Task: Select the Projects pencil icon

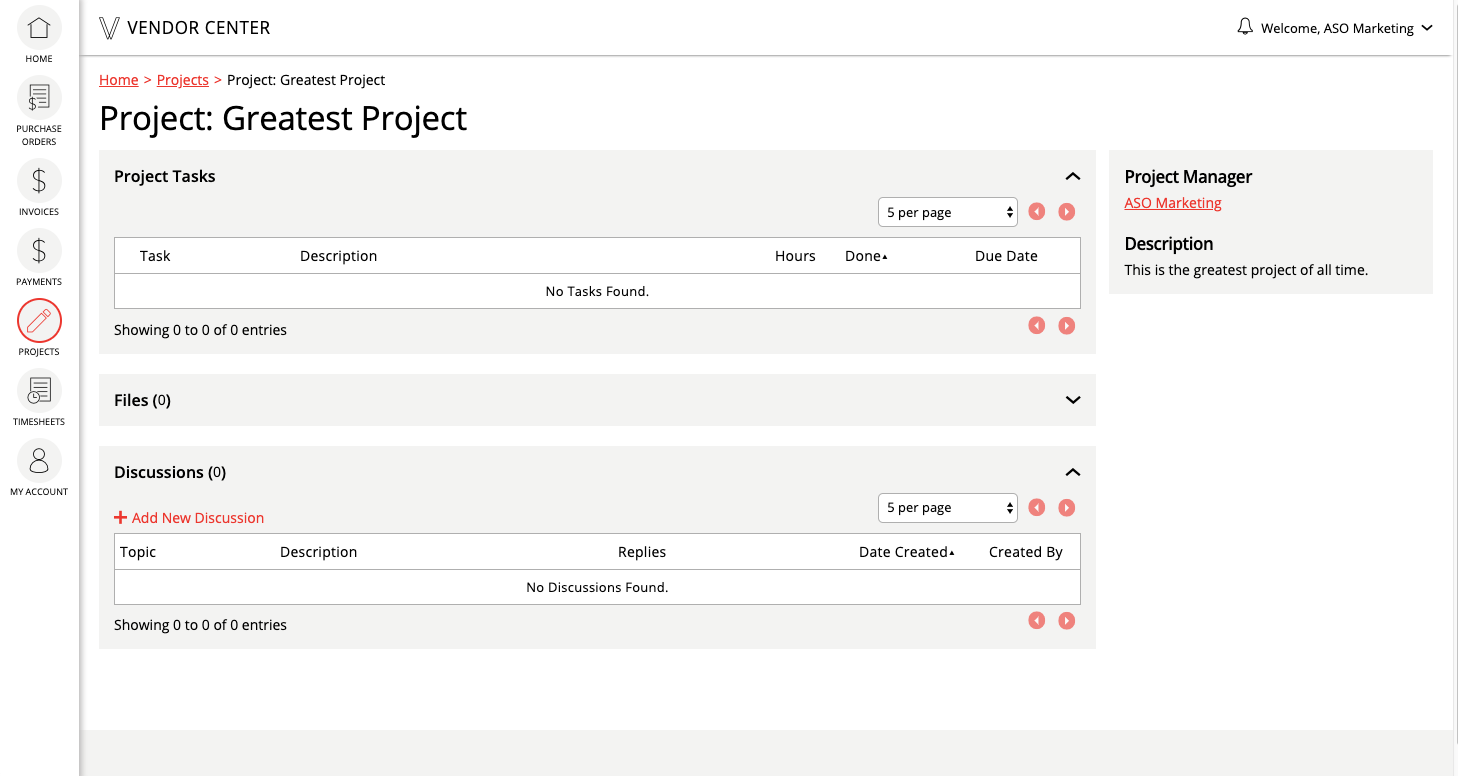Action: pos(39,321)
